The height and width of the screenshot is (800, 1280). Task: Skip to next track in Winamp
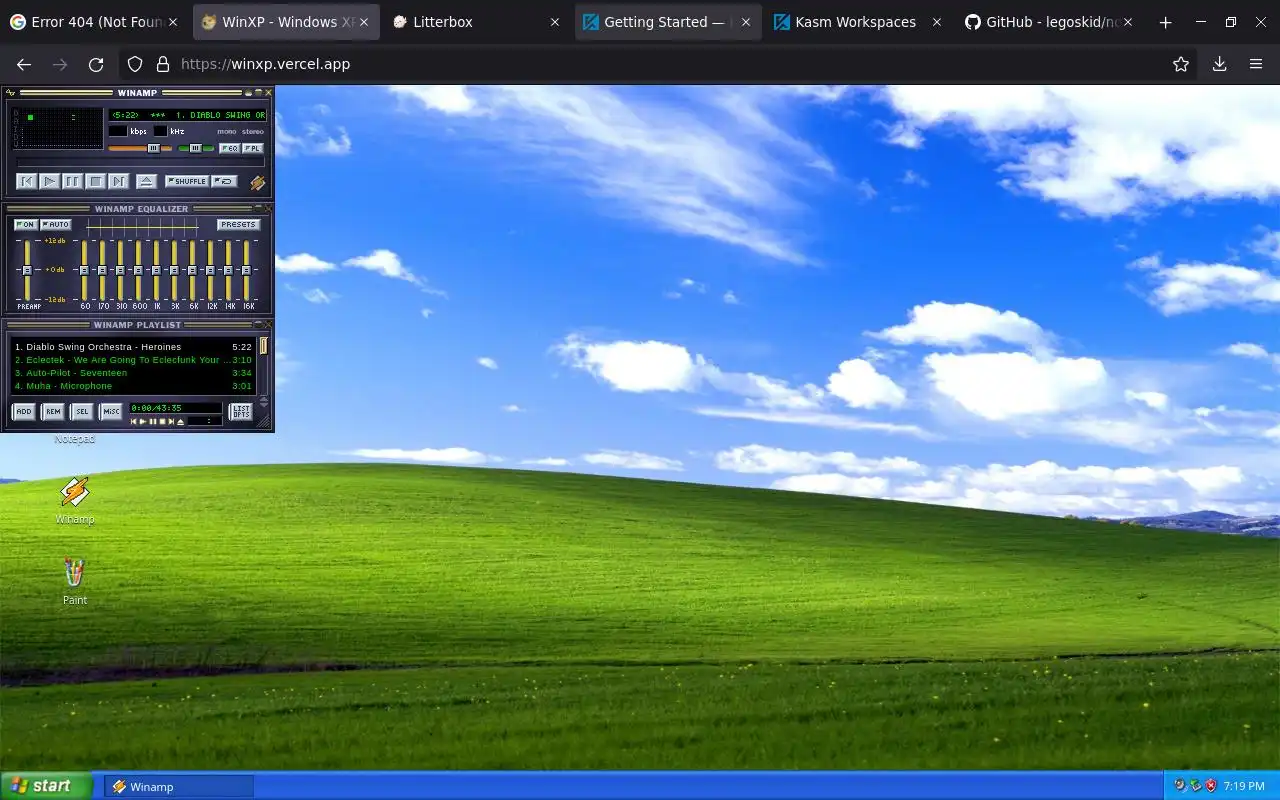[119, 181]
